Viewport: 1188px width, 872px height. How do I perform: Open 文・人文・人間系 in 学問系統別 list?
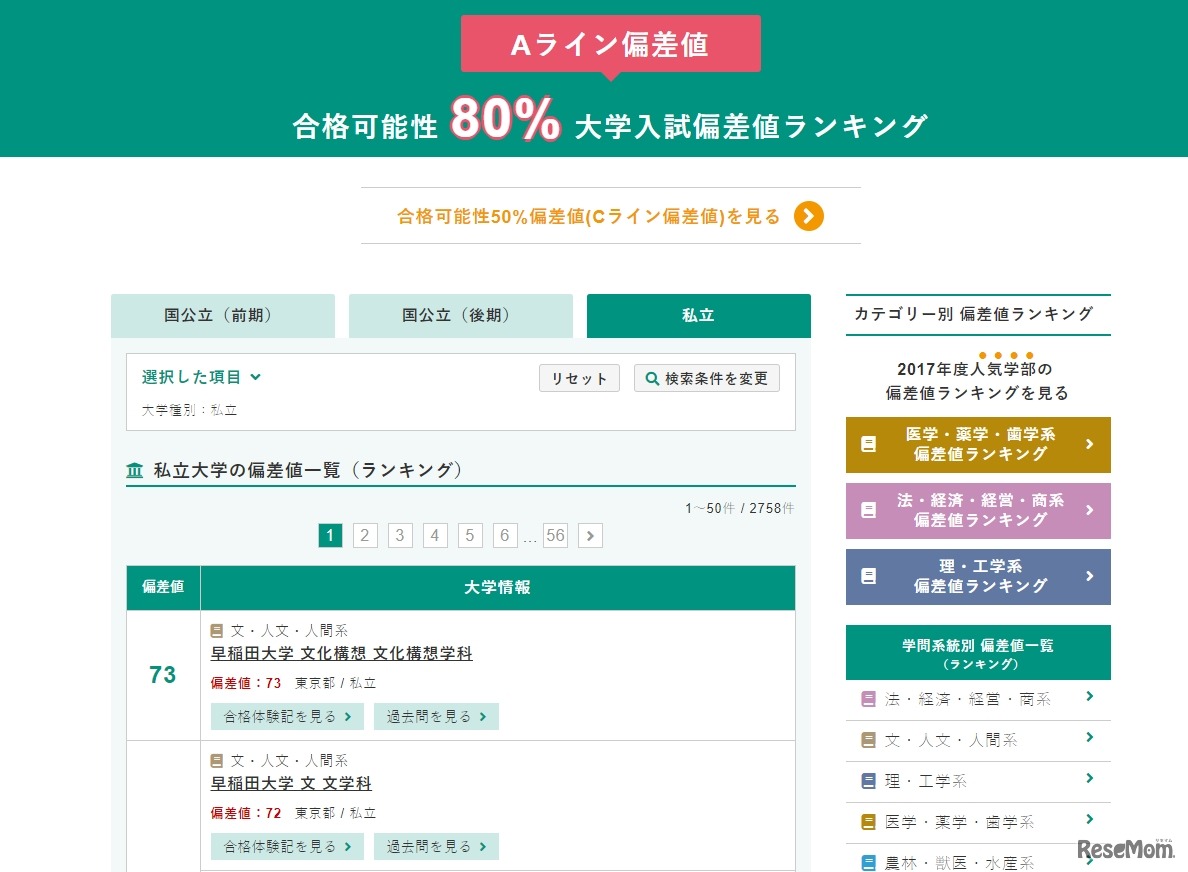coord(978,740)
